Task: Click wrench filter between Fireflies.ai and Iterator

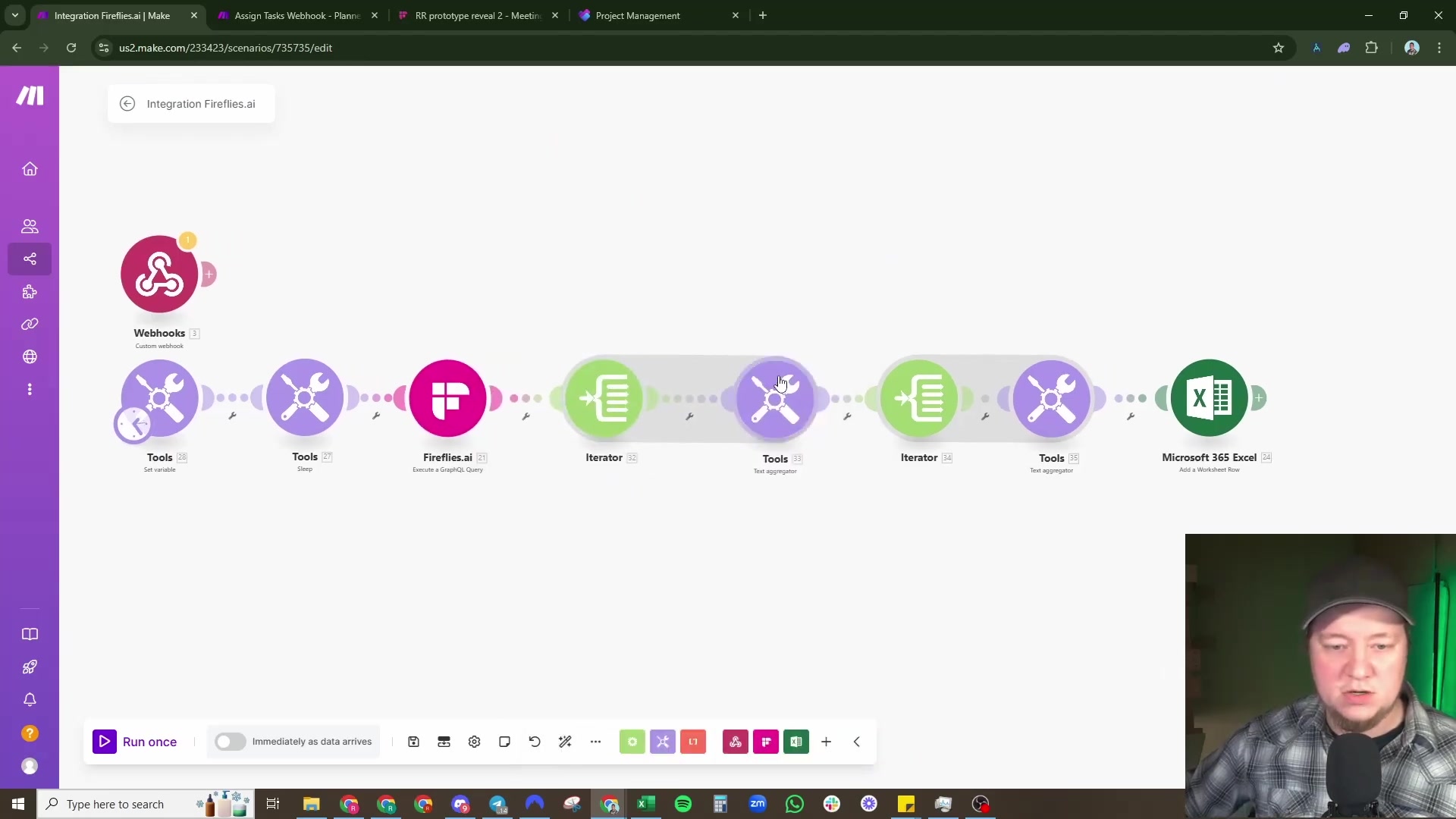Action: [526, 416]
